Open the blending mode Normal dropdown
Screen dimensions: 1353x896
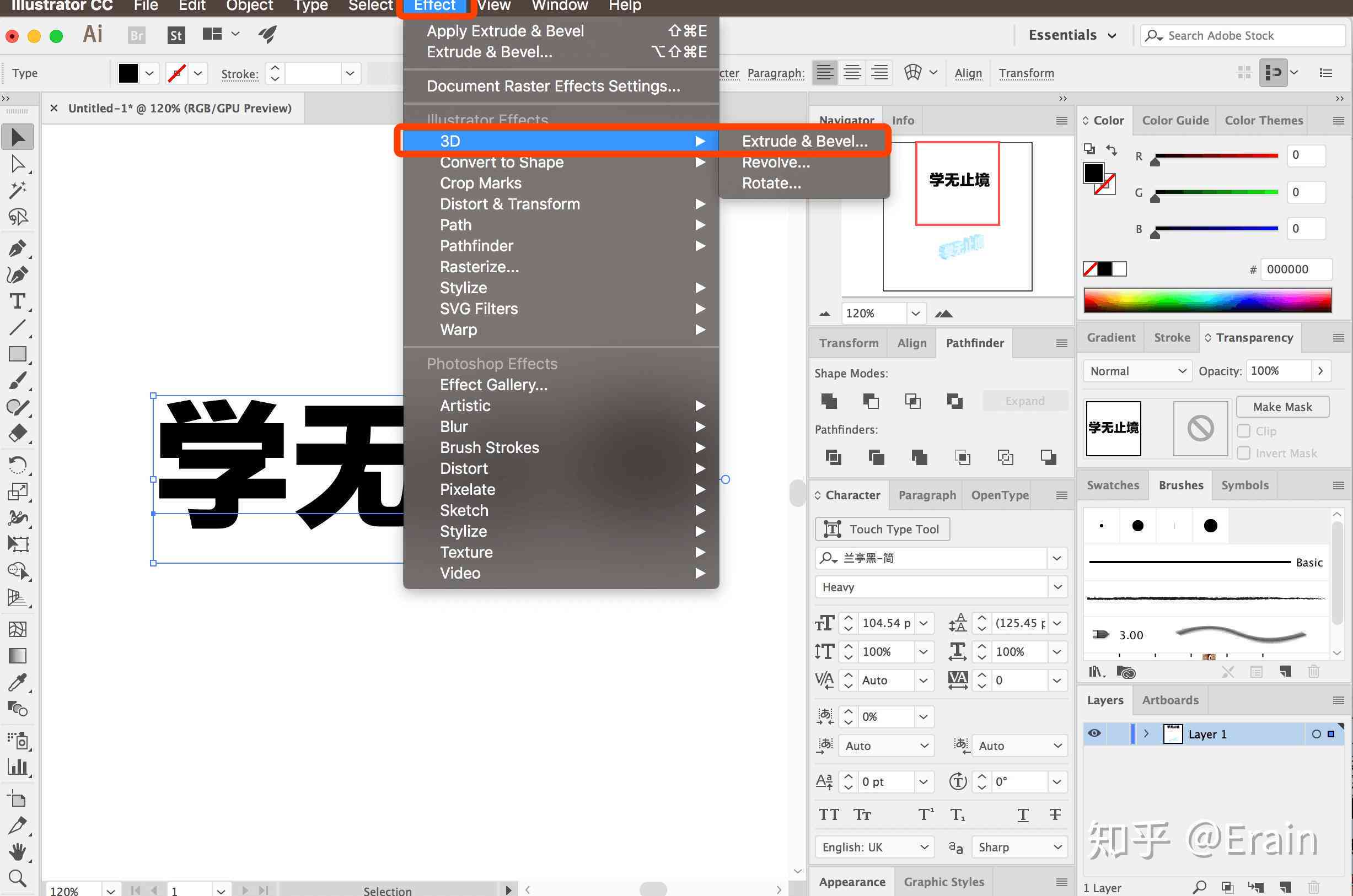click(x=1137, y=371)
